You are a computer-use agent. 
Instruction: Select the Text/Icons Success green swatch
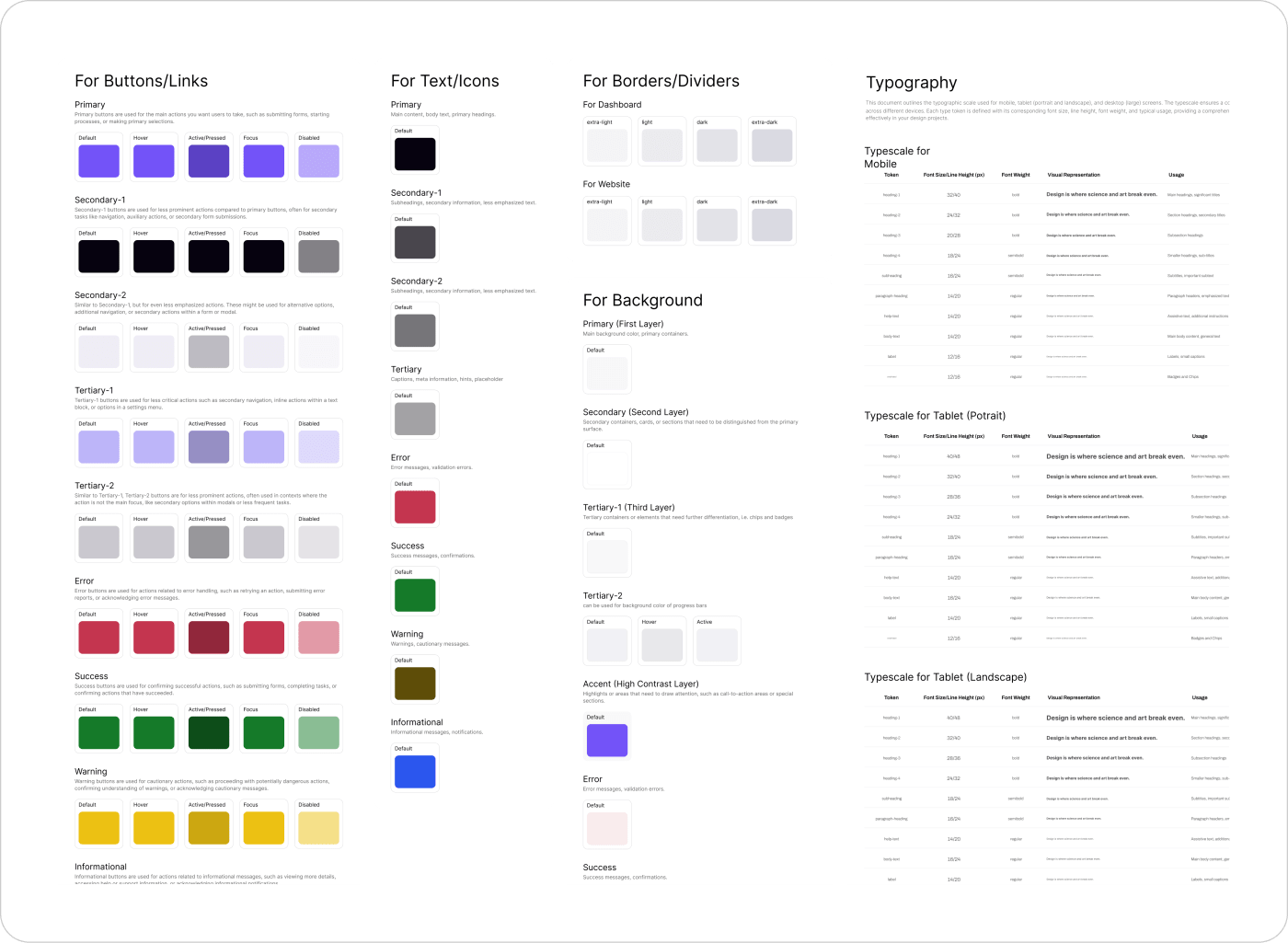[x=415, y=595]
